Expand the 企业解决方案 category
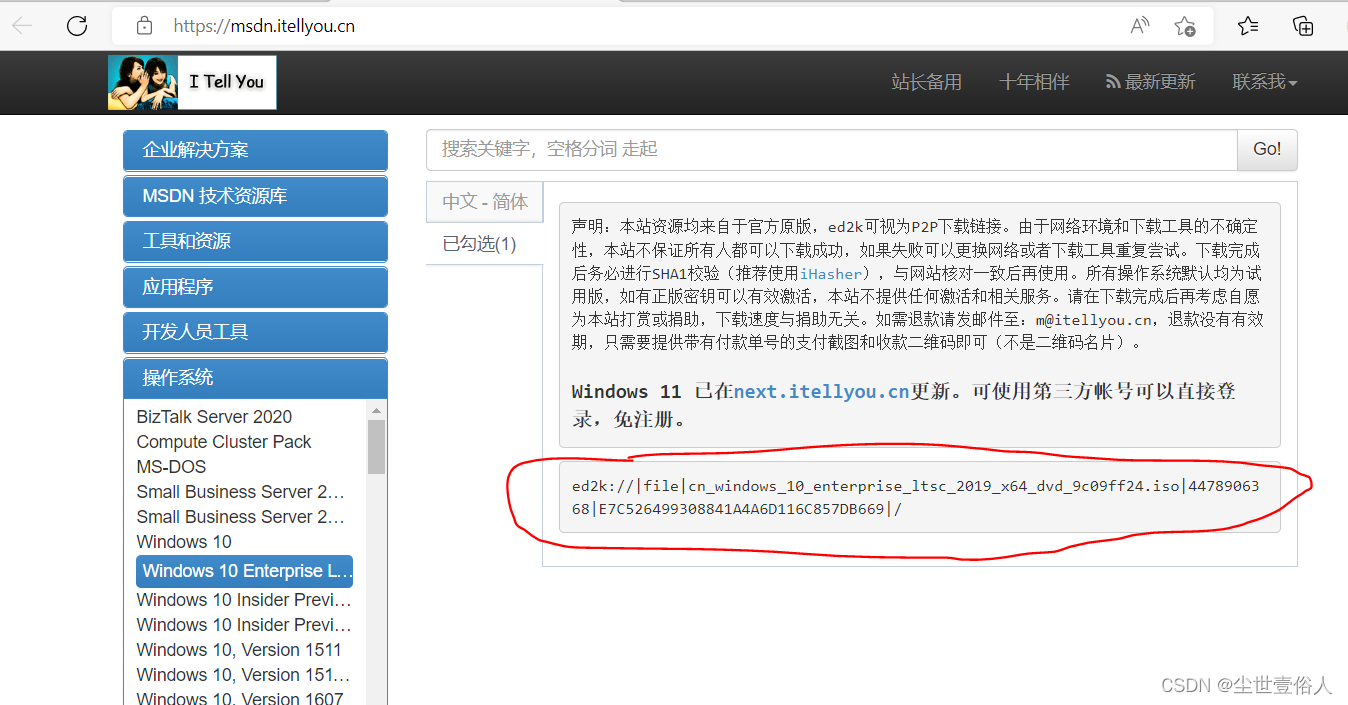Viewport: 1348px width, 705px height. click(255, 150)
